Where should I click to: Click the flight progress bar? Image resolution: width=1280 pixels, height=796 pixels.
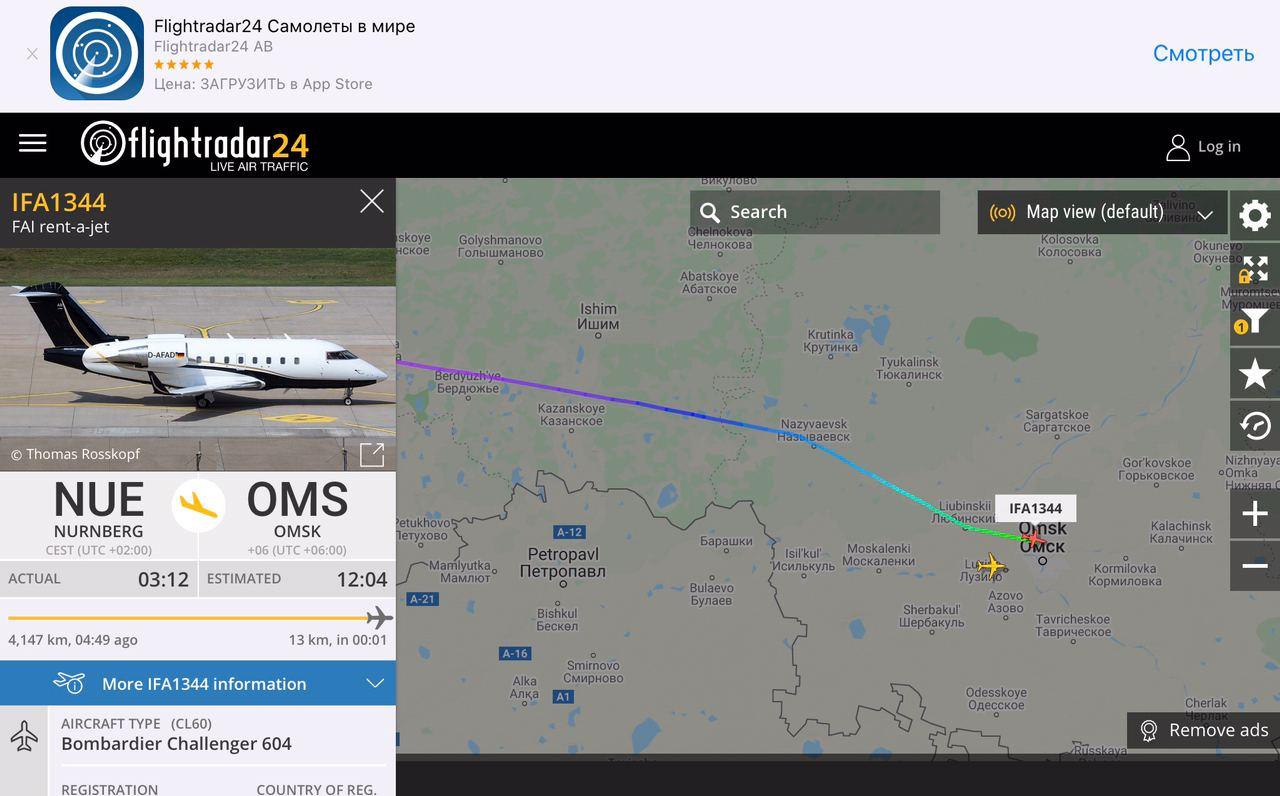(198, 618)
